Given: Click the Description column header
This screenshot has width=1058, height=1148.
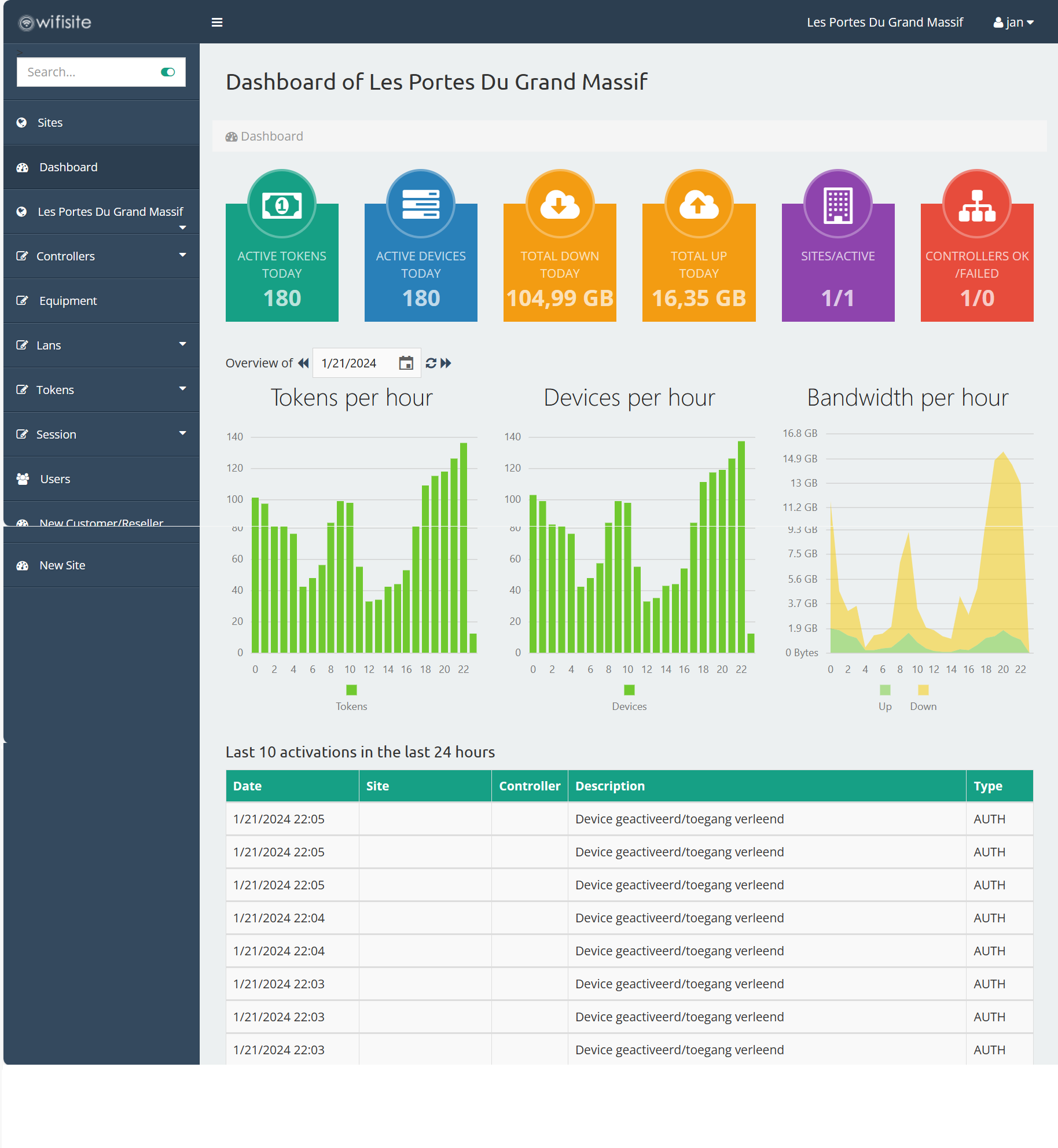Looking at the screenshot, I should point(767,786).
